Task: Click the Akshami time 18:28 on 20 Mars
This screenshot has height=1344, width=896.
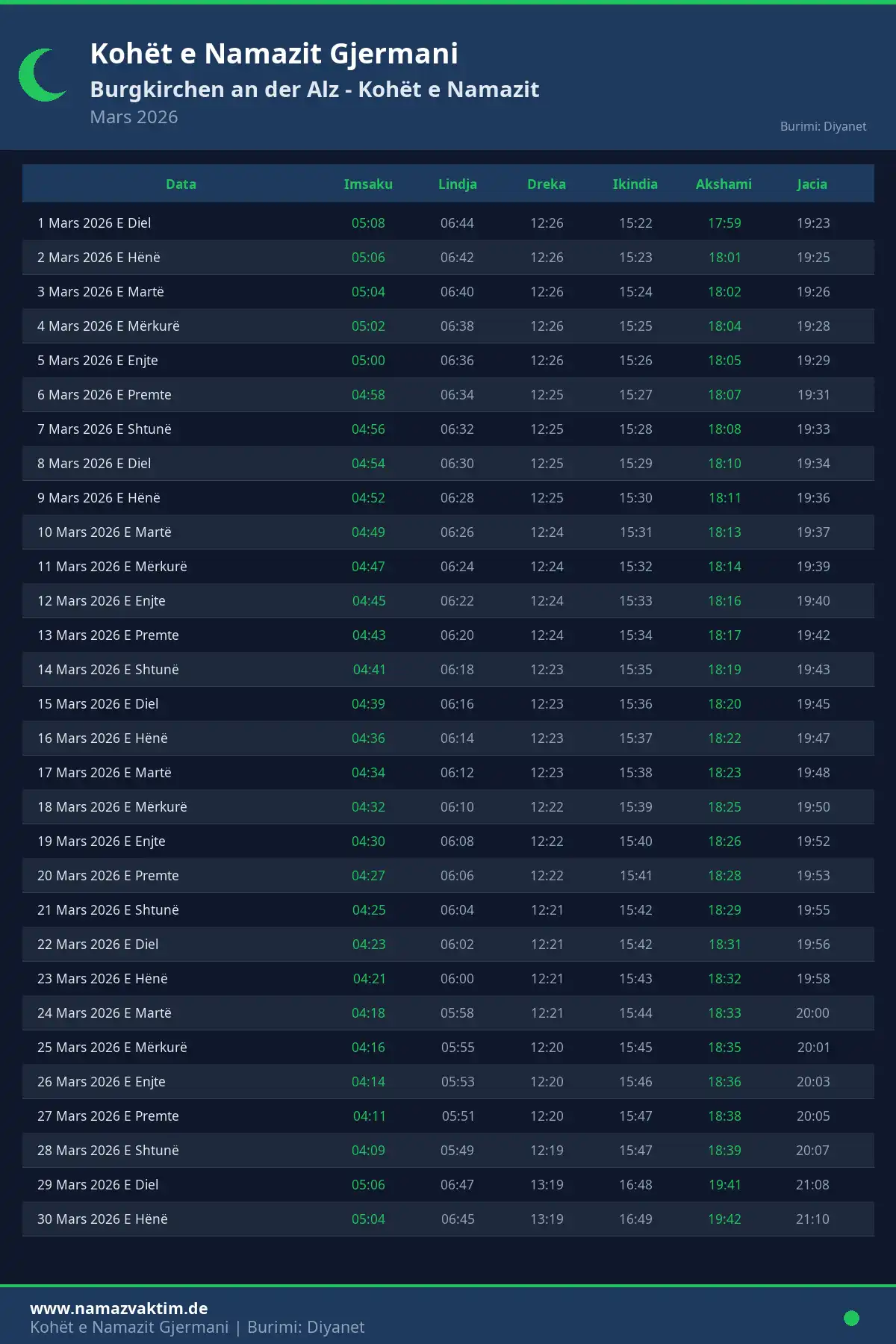Action: pos(724,876)
